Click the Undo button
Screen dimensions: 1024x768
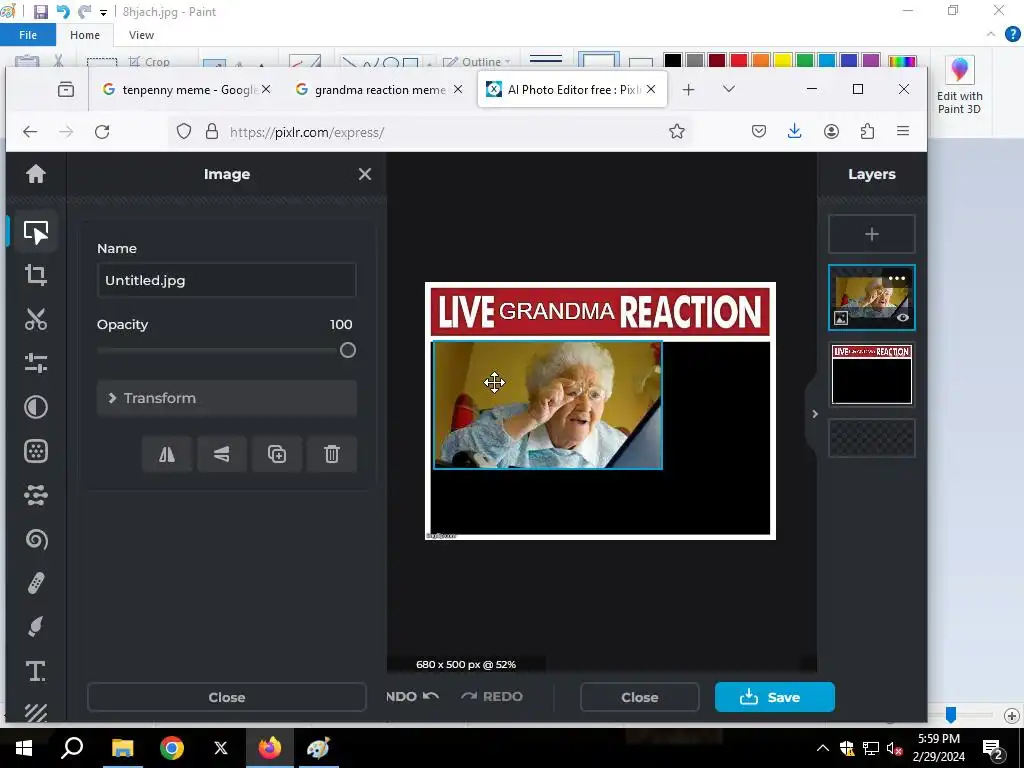pyautogui.click(x=413, y=697)
